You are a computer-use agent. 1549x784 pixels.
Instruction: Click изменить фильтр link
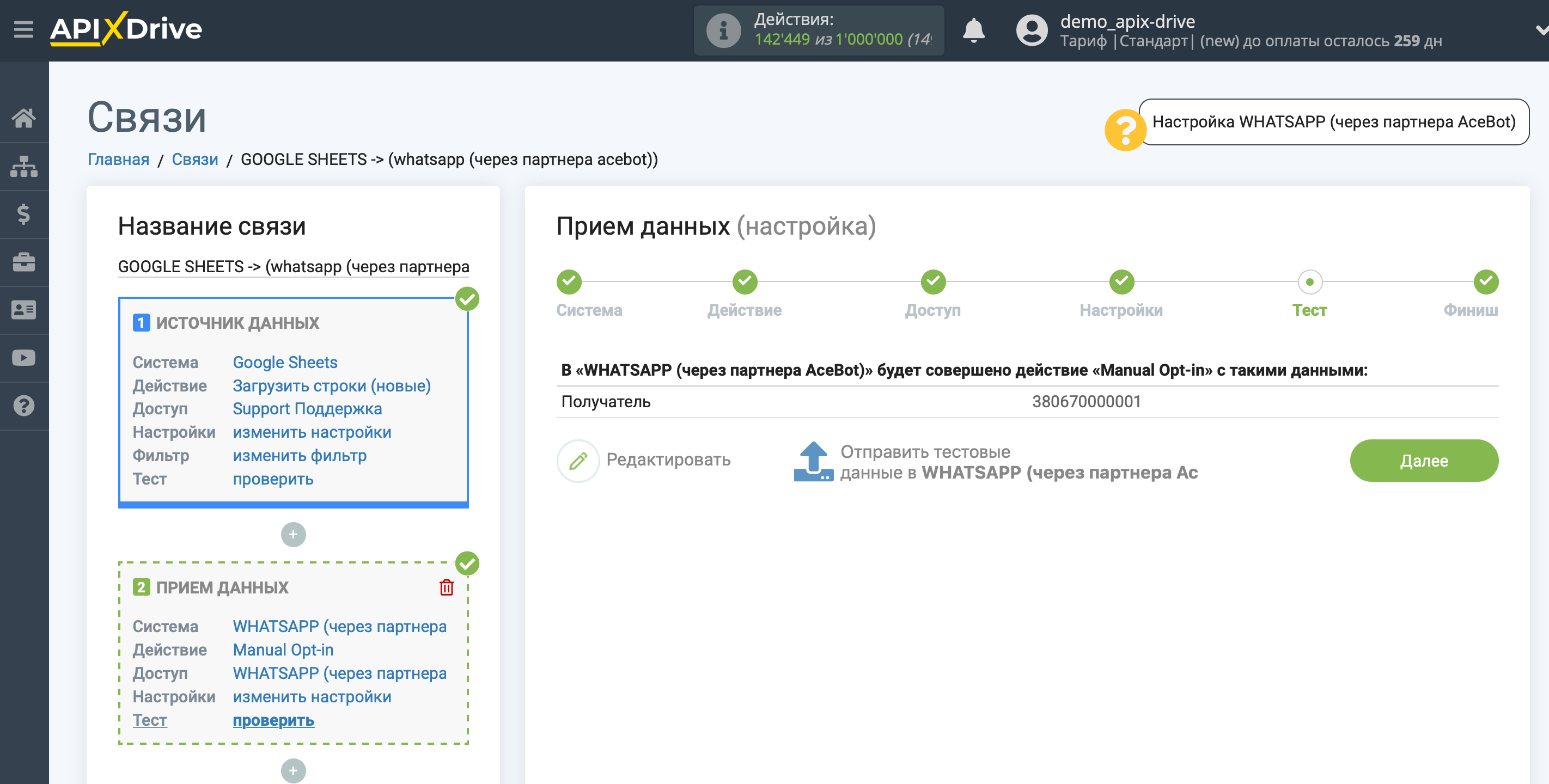tap(300, 456)
